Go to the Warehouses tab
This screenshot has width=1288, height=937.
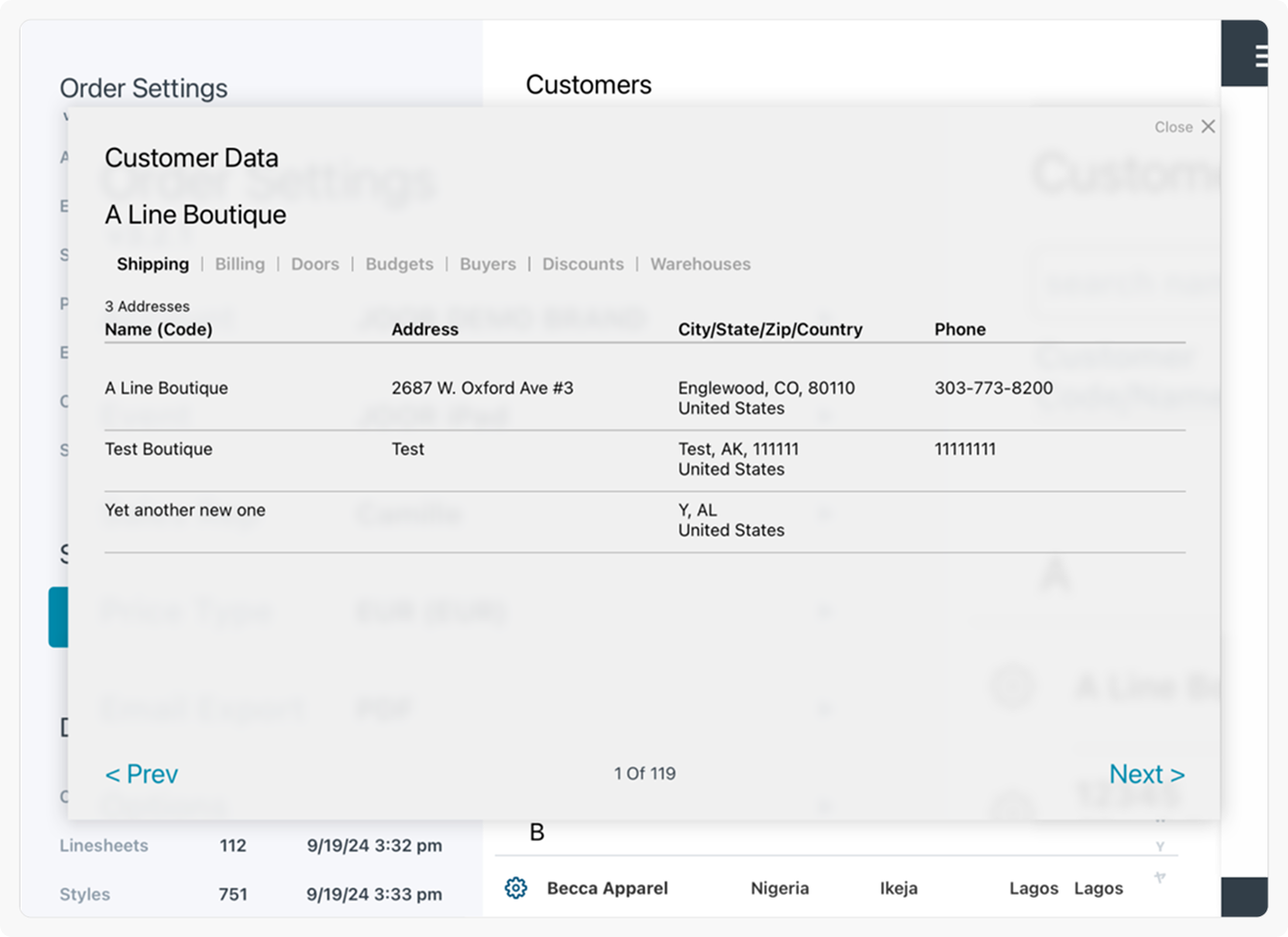(700, 264)
